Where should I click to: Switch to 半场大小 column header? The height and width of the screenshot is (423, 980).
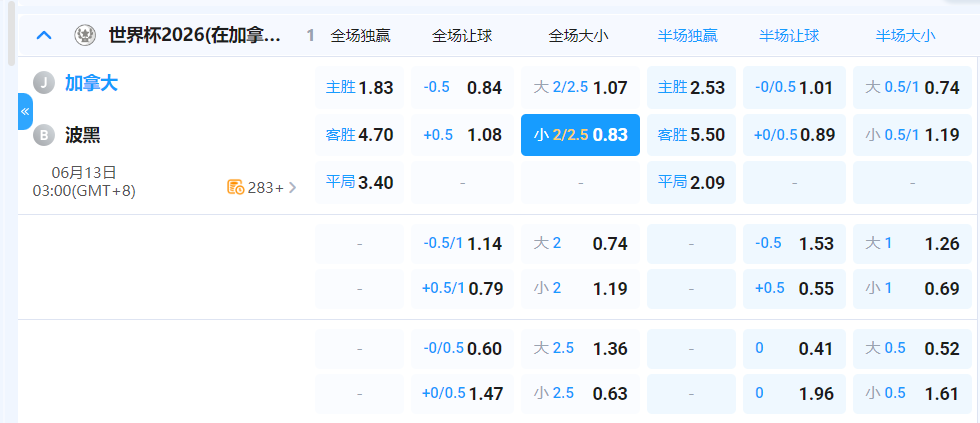[906, 36]
